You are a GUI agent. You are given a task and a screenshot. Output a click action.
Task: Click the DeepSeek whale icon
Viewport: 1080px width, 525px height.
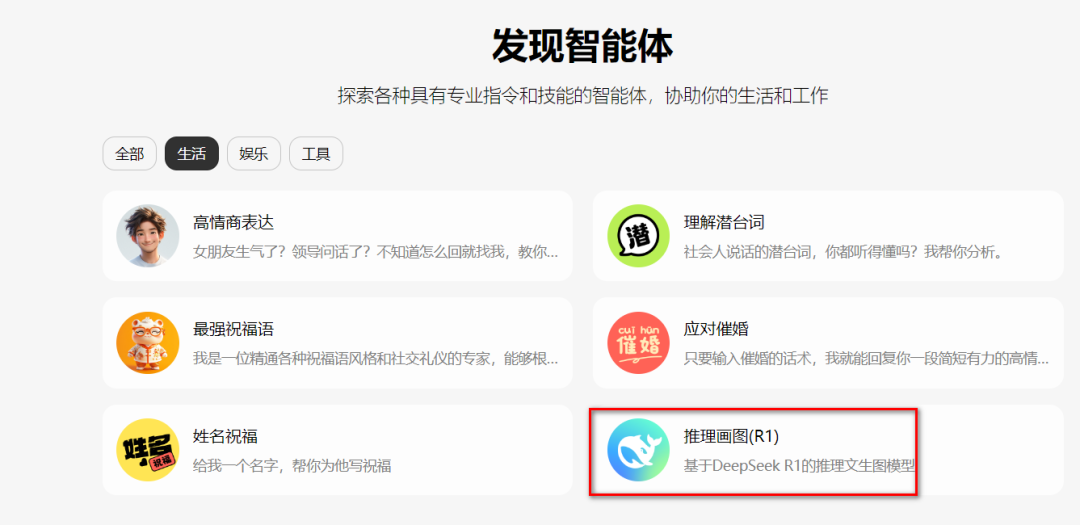[x=638, y=450]
